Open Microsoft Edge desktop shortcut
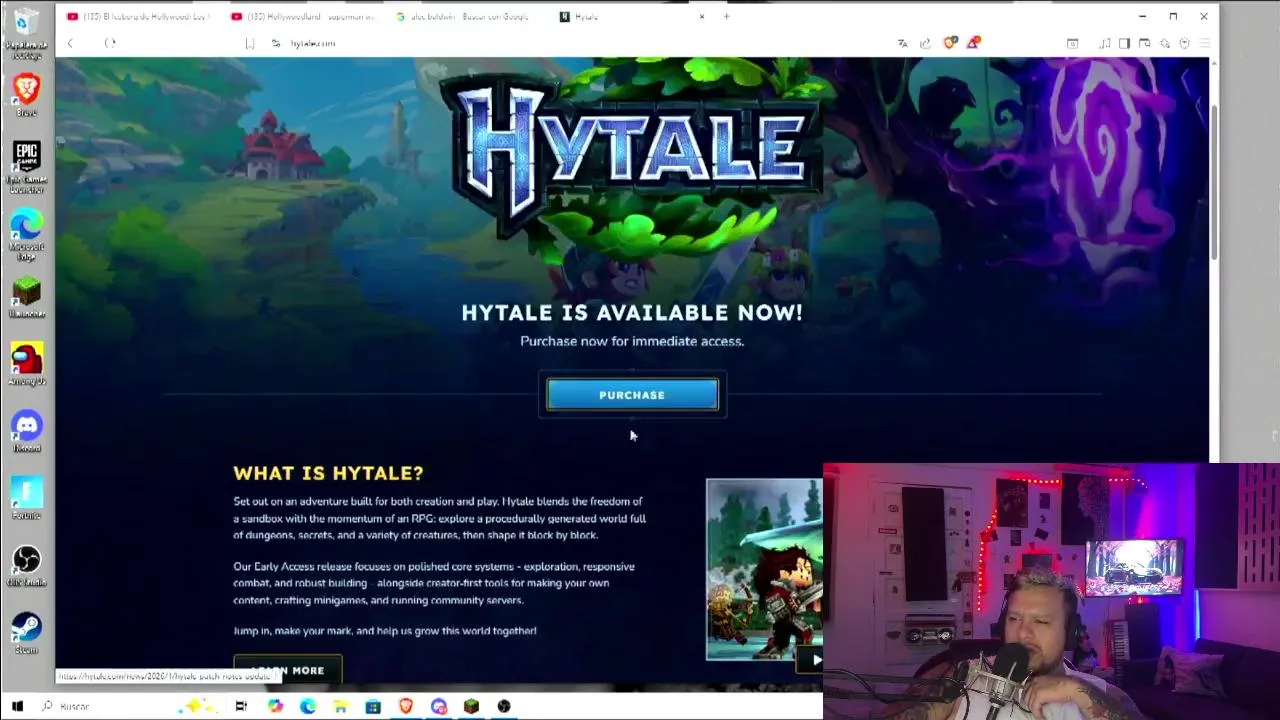Image resolution: width=1280 pixels, height=720 pixels. tap(26, 234)
